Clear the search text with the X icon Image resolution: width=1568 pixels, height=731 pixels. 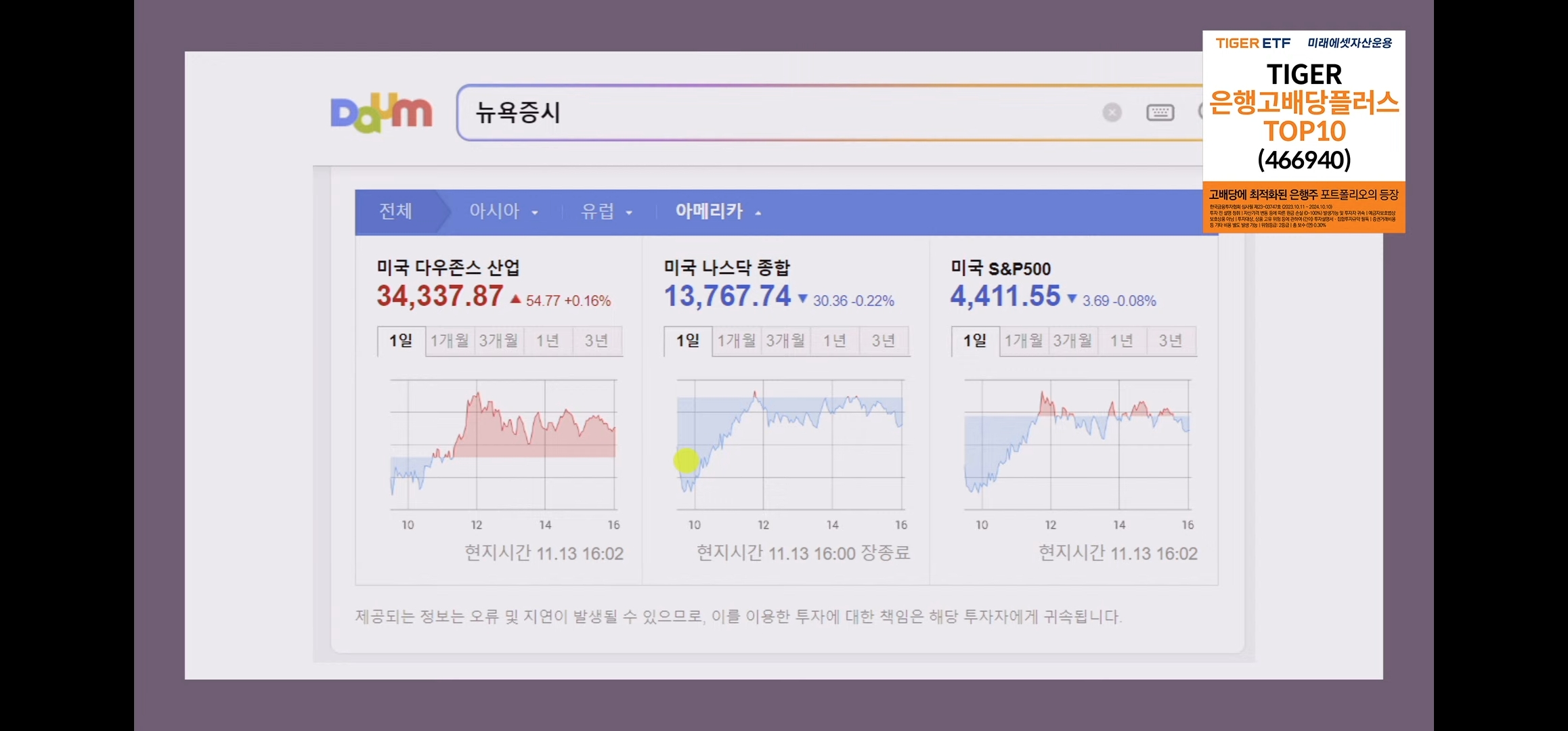tap(1112, 112)
